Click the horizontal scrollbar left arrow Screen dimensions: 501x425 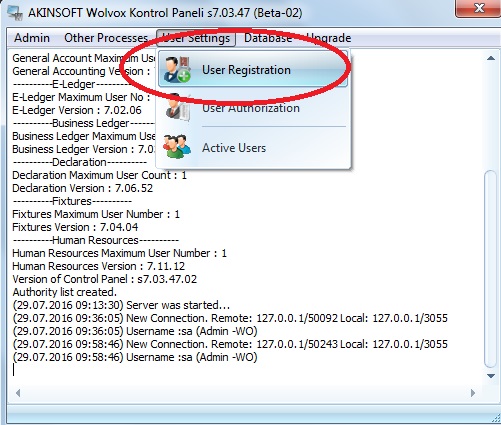(18, 393)
